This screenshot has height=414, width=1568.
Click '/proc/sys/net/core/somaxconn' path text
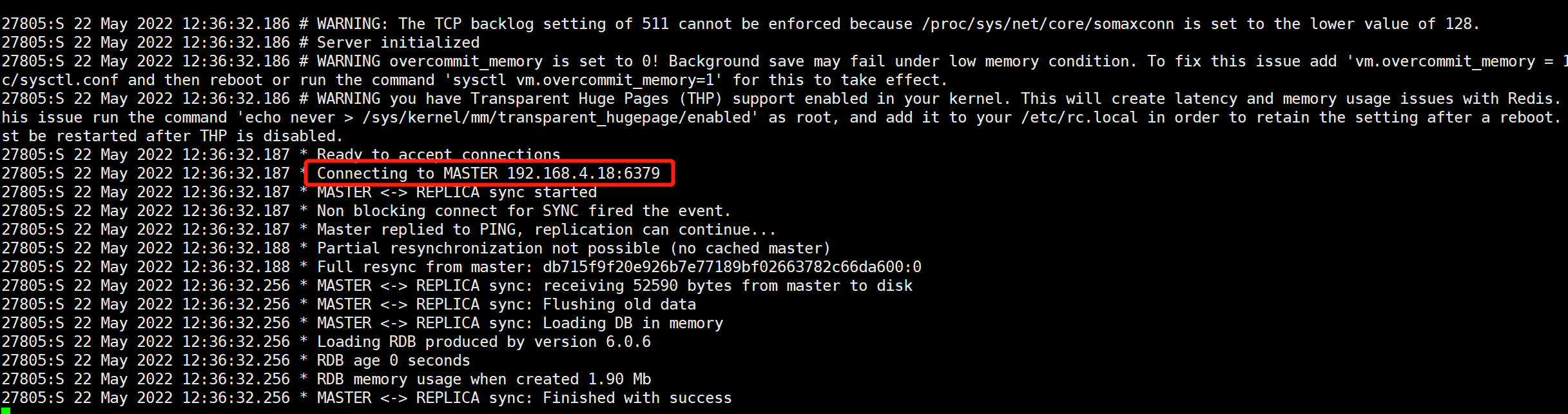(1048, 24)
